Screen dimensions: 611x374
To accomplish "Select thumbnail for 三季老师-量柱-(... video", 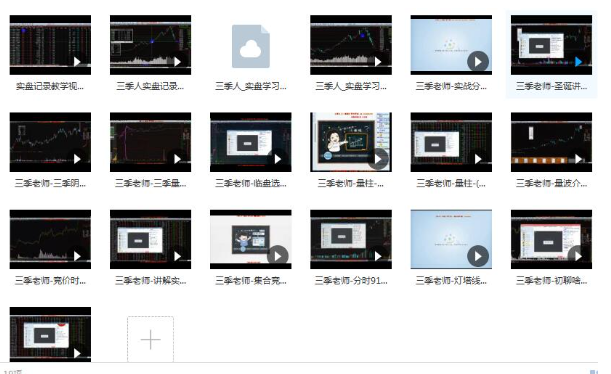I will (x=451, y=142).
